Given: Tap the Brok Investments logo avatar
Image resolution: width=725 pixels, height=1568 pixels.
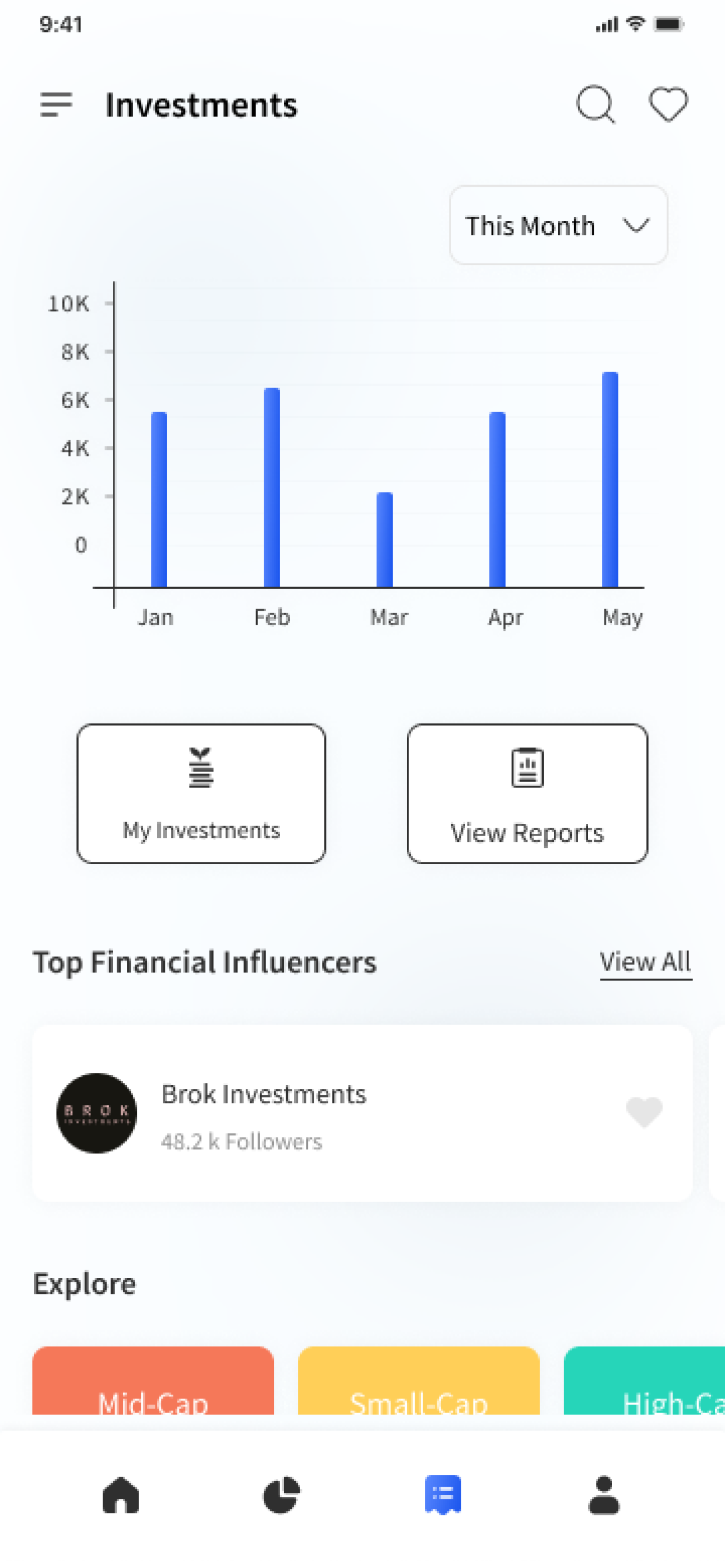Looking at the screenshot, I should click(x=97, y=1113).
